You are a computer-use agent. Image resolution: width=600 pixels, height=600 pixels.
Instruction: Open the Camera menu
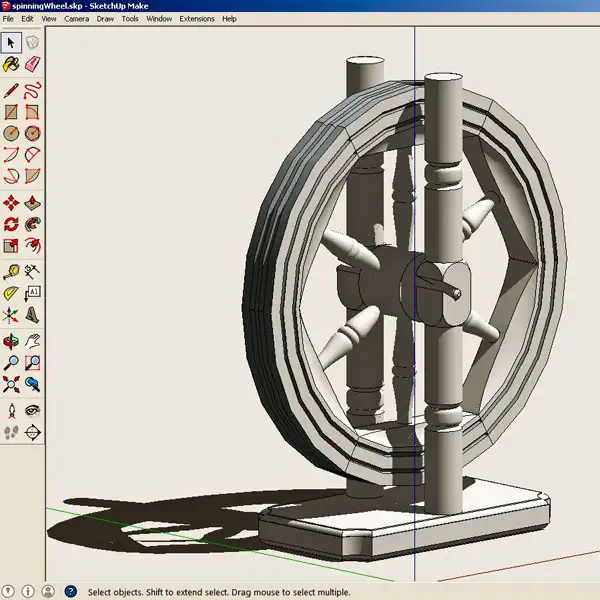point(76,19)
